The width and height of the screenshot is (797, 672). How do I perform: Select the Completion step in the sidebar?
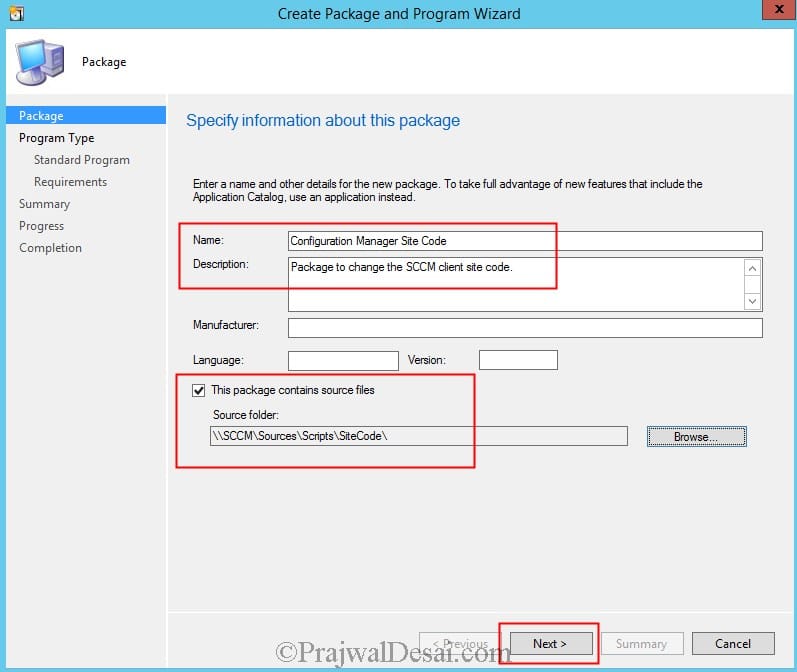pos(50,248)
